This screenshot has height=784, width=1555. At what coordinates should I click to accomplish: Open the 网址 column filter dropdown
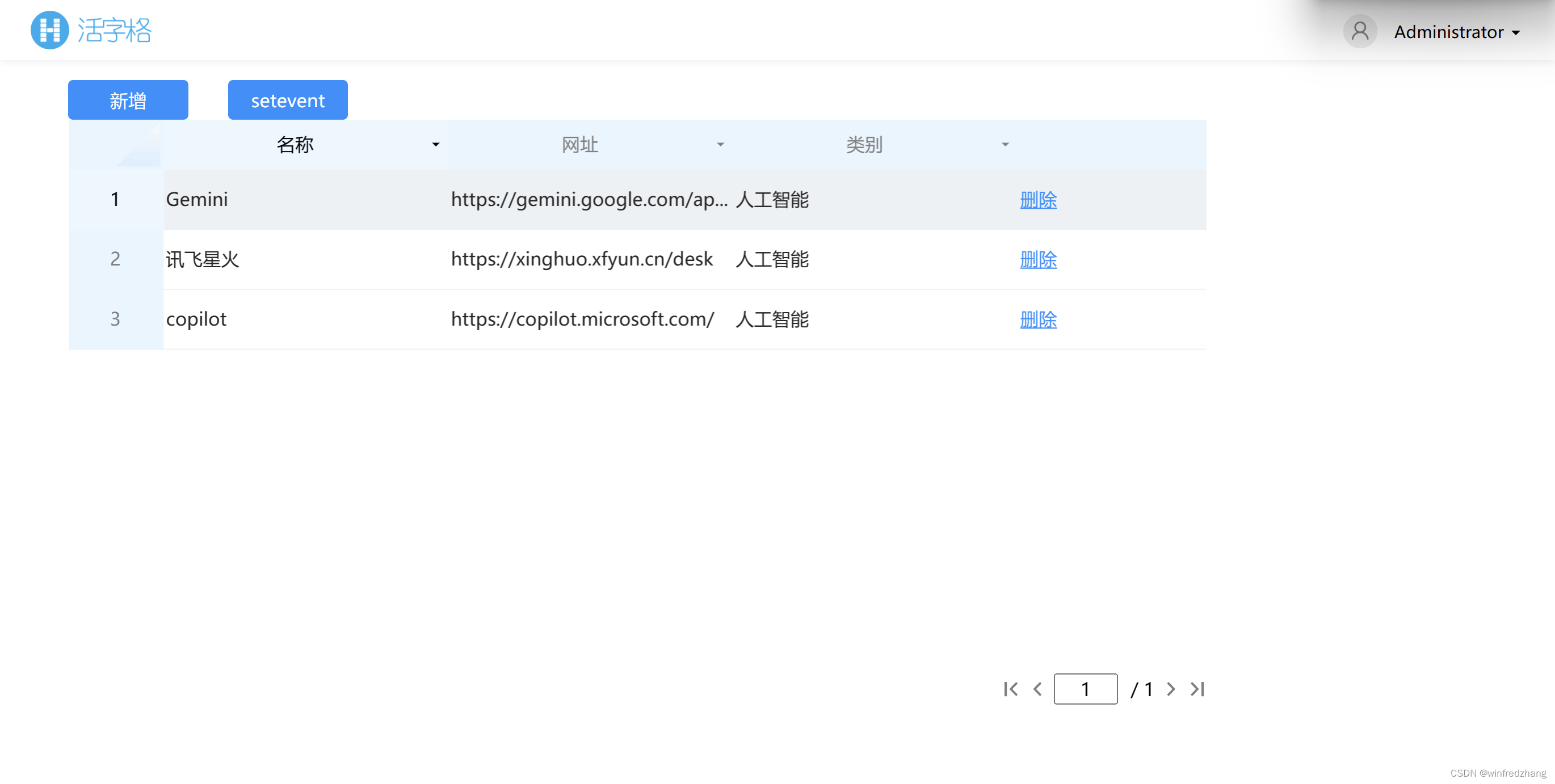[x=720, y=144]
